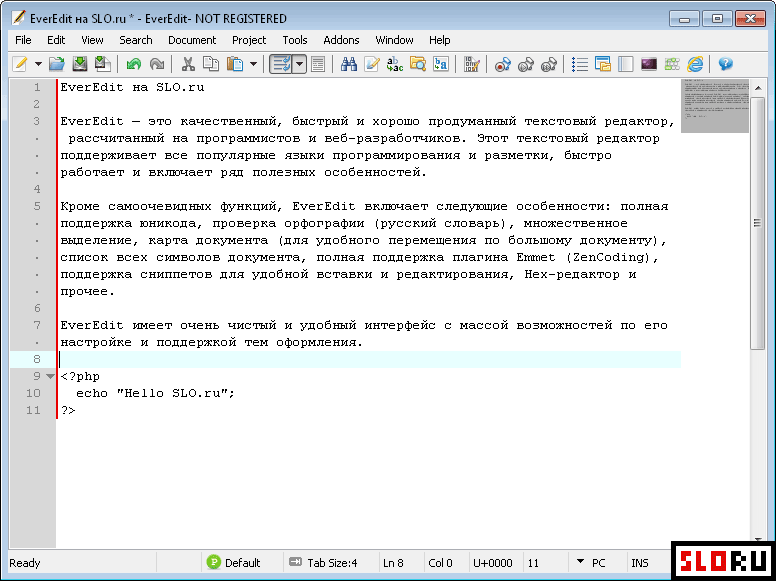Viewport: 776px width, 581px height.
Task: Open the word wrap mode dropdown arrow
Action: pos(299,64)
